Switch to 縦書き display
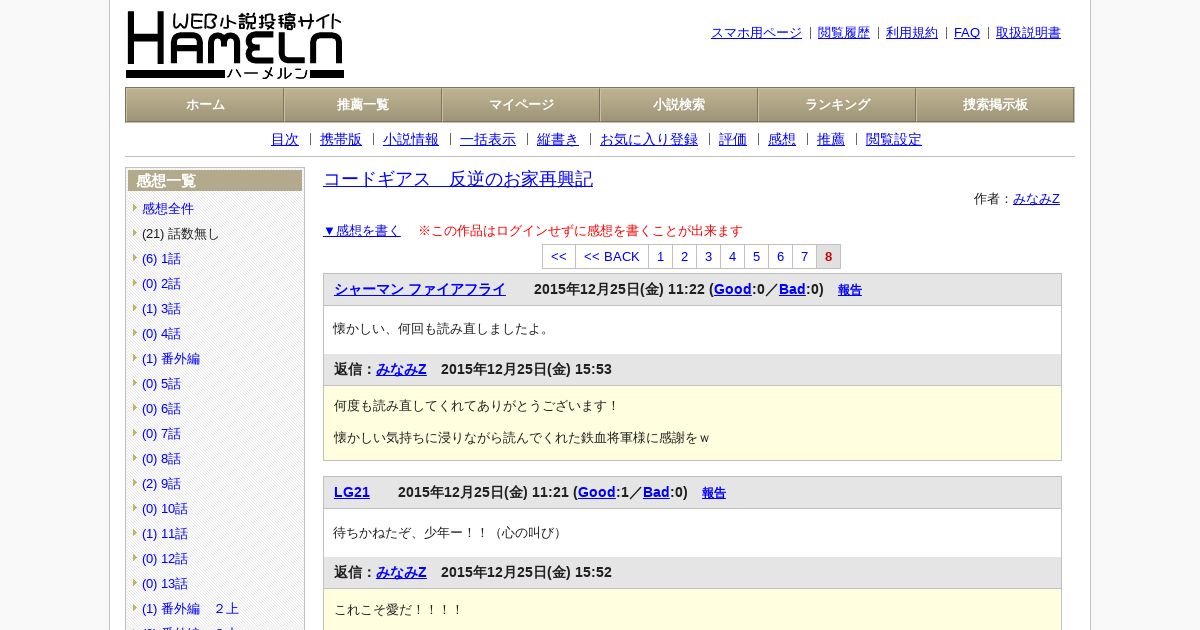The height and width of the screenshot is (630, 1200). [x=558, y=139]
